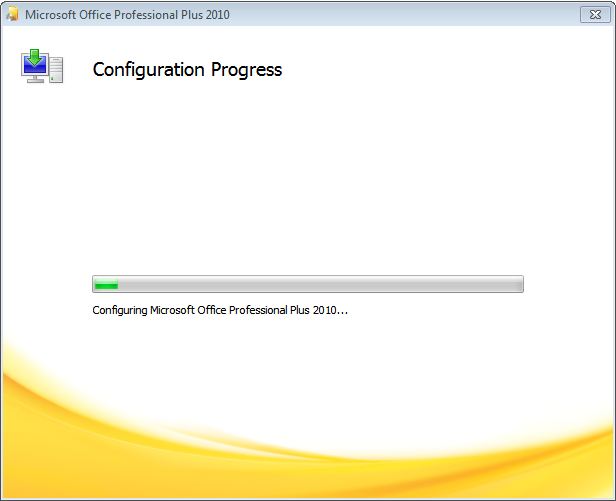Click "Configuring Microsoft Office Professional Plus 2010..." status text
The width and height of the screenshot is (616, 501).
[220, 310]
